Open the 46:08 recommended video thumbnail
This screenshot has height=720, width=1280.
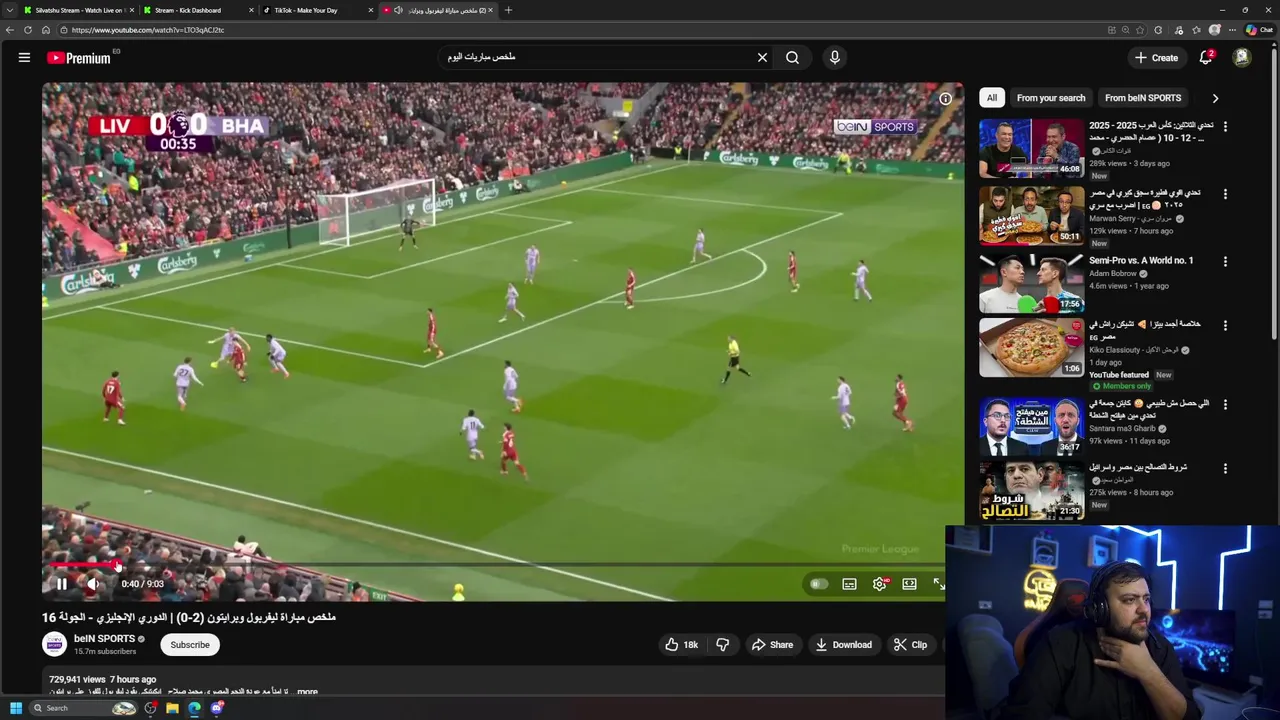coord(1031,148)
